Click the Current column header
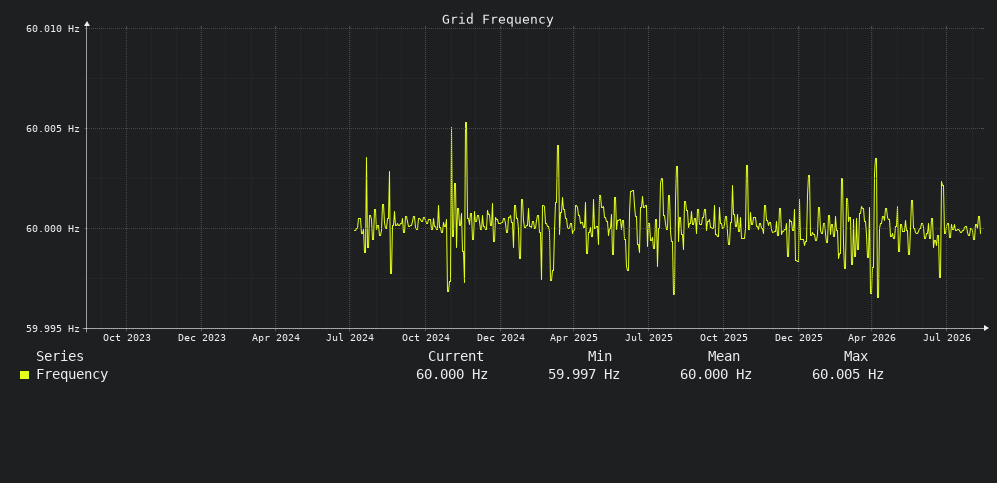 point(456,357)
